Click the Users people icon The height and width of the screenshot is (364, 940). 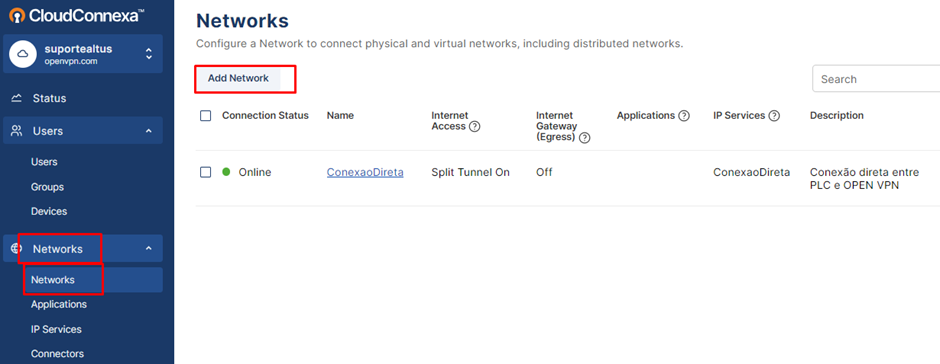click(17, 131)
